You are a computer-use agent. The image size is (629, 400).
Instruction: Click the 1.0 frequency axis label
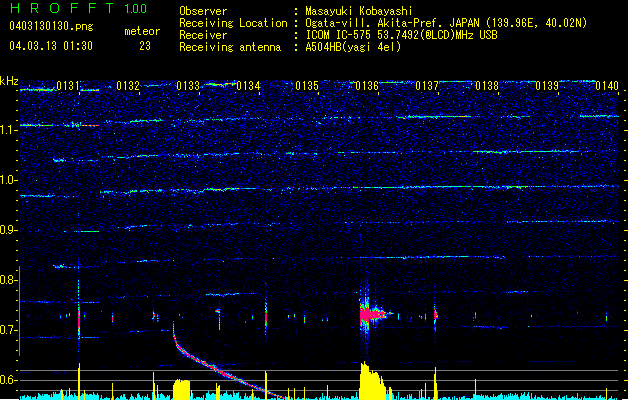[x=8, y=180]
